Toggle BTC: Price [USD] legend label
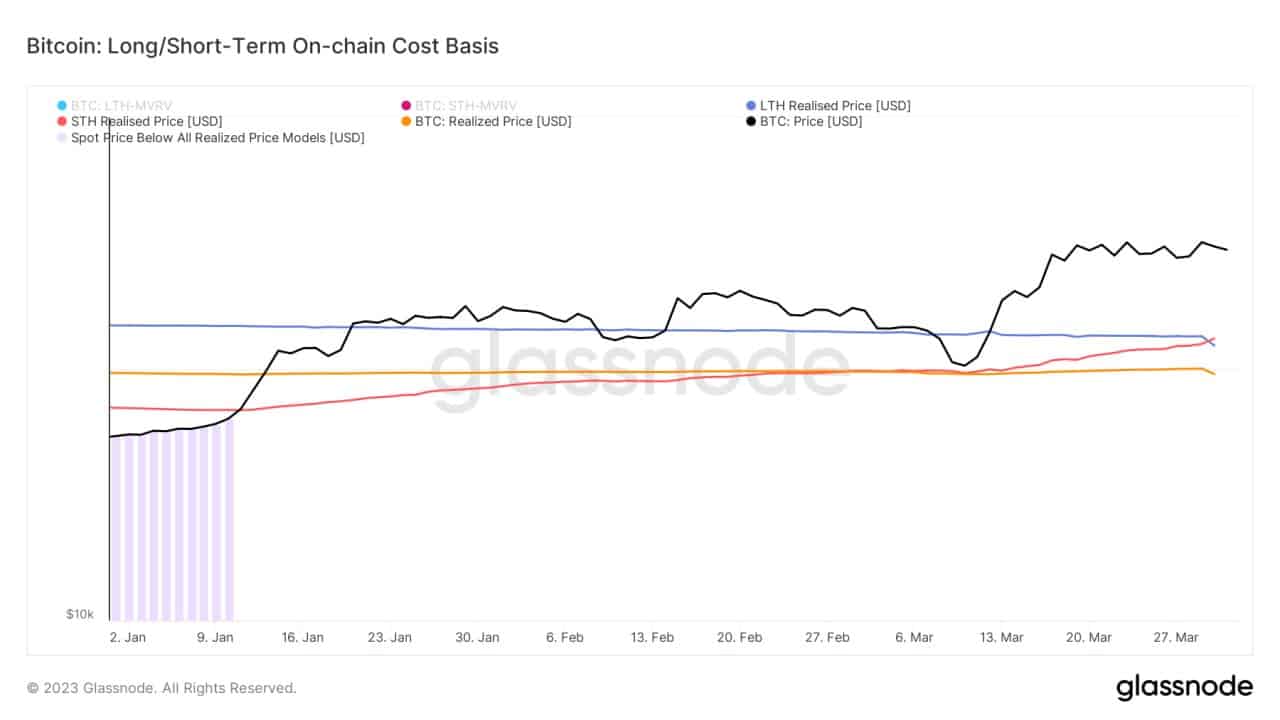 tap(811, 121)
